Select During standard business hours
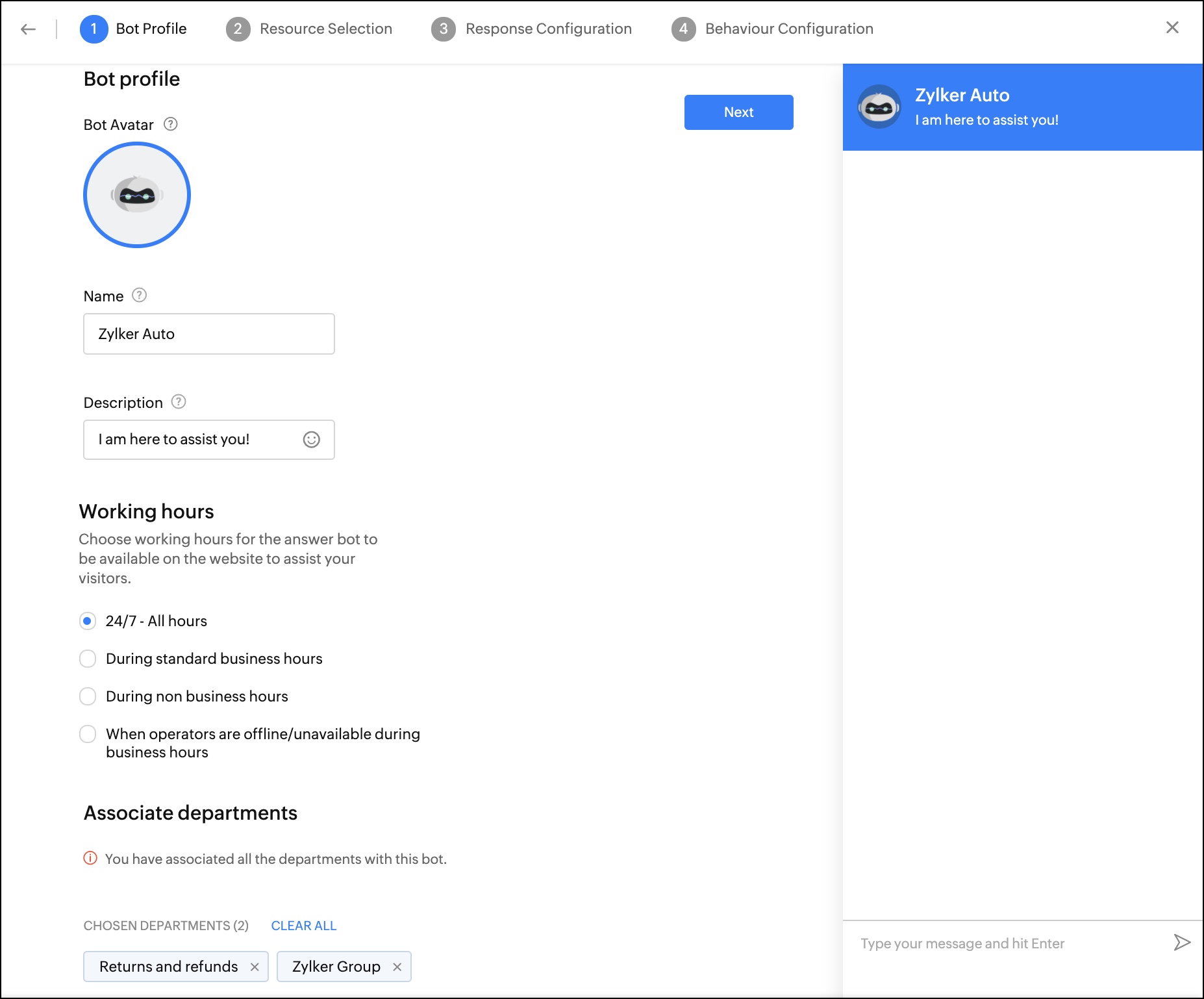This screenshot has height=999, width=1204. (x=88, y=659)
